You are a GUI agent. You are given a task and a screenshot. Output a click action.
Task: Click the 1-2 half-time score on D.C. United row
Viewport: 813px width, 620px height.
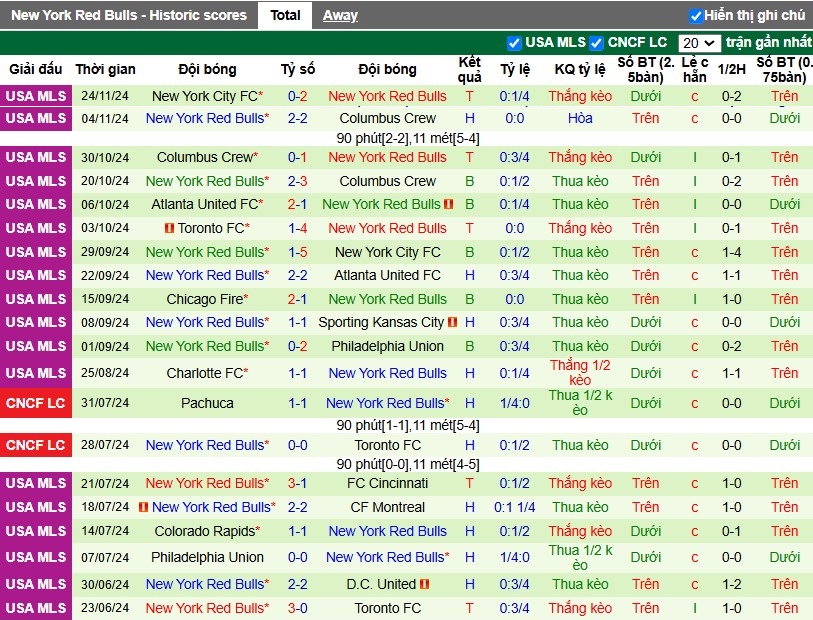click(731, 584)
